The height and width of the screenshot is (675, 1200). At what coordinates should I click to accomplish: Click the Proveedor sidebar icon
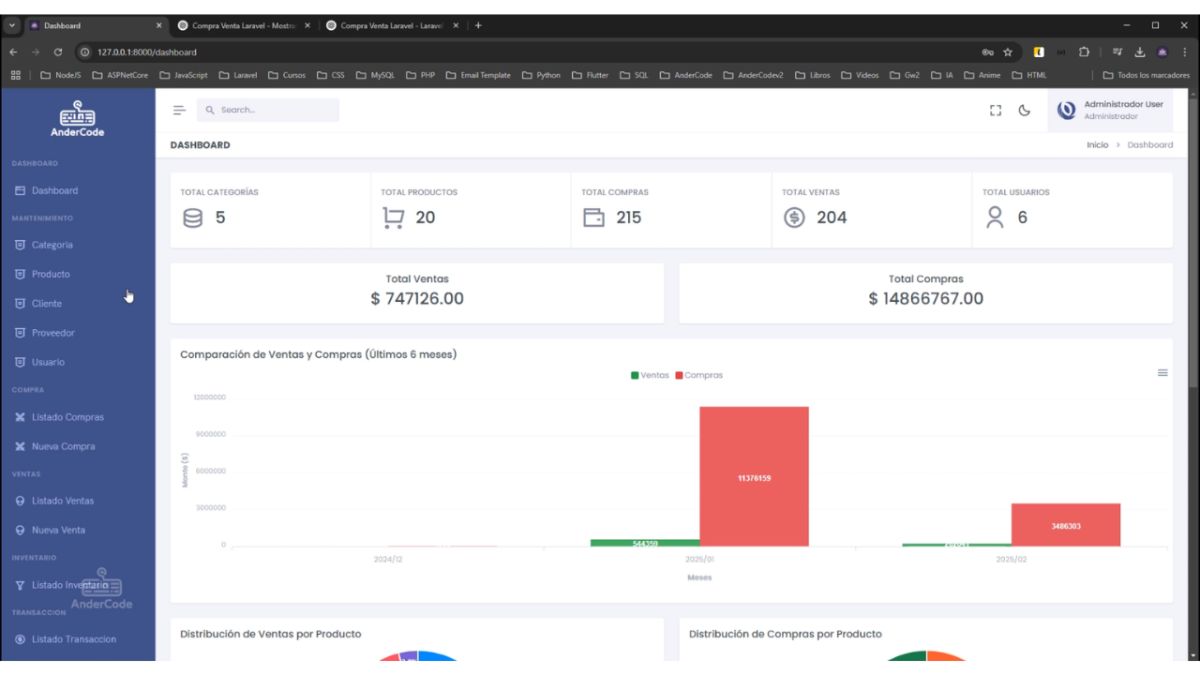[x=20, y=333]
